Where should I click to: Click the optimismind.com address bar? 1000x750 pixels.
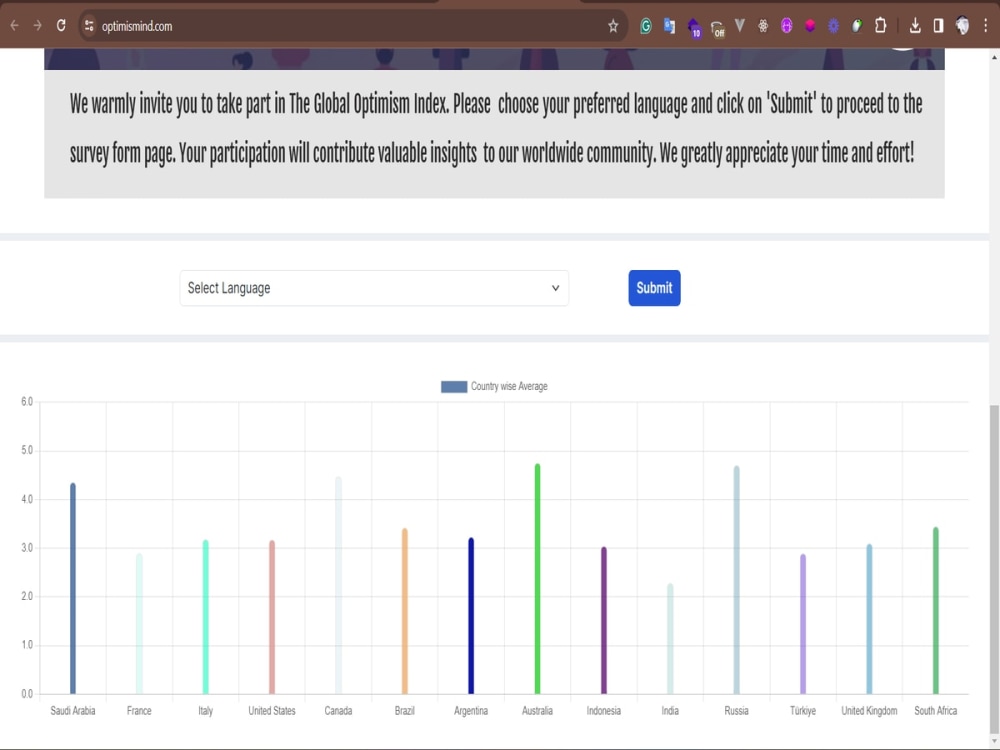point(351,26)
